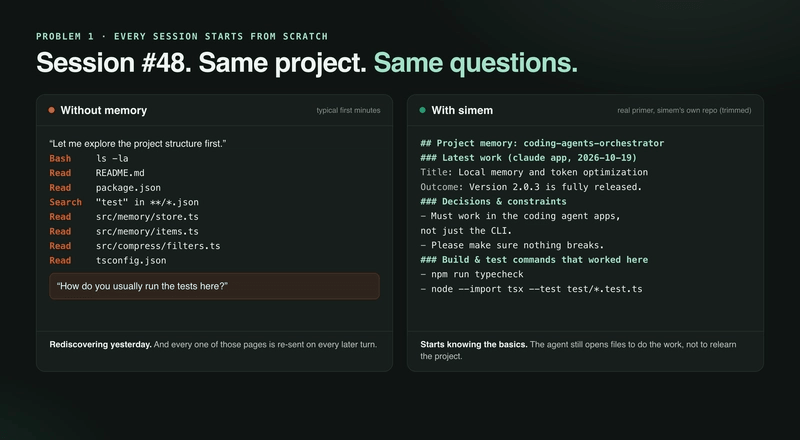This screenshot has height=440, width=800.
Task: Click the 'How do you usually run the tests here?' box
Action: (214, 286)
